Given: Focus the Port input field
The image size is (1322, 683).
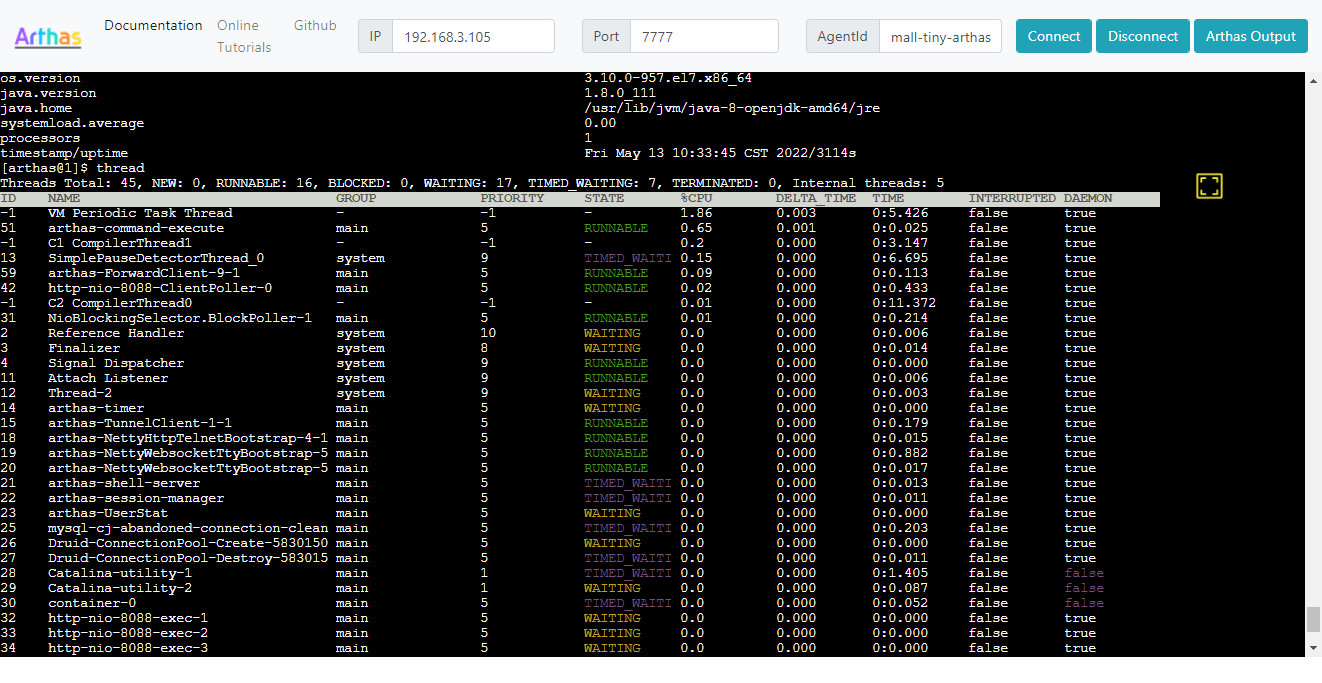Looking at the screenshot, I should coord(704,37).
